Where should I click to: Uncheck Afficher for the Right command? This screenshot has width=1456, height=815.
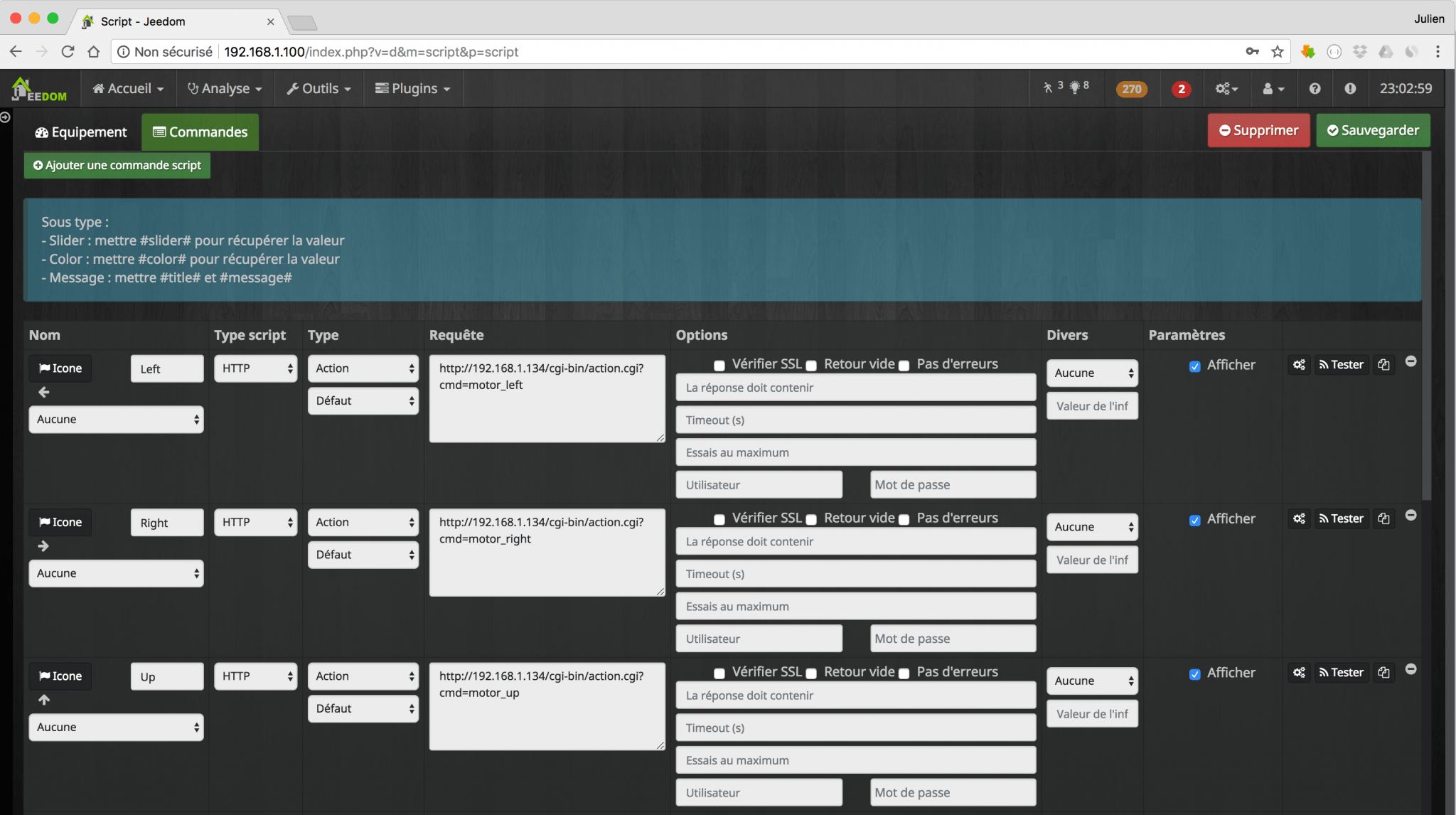[1195, 520]
